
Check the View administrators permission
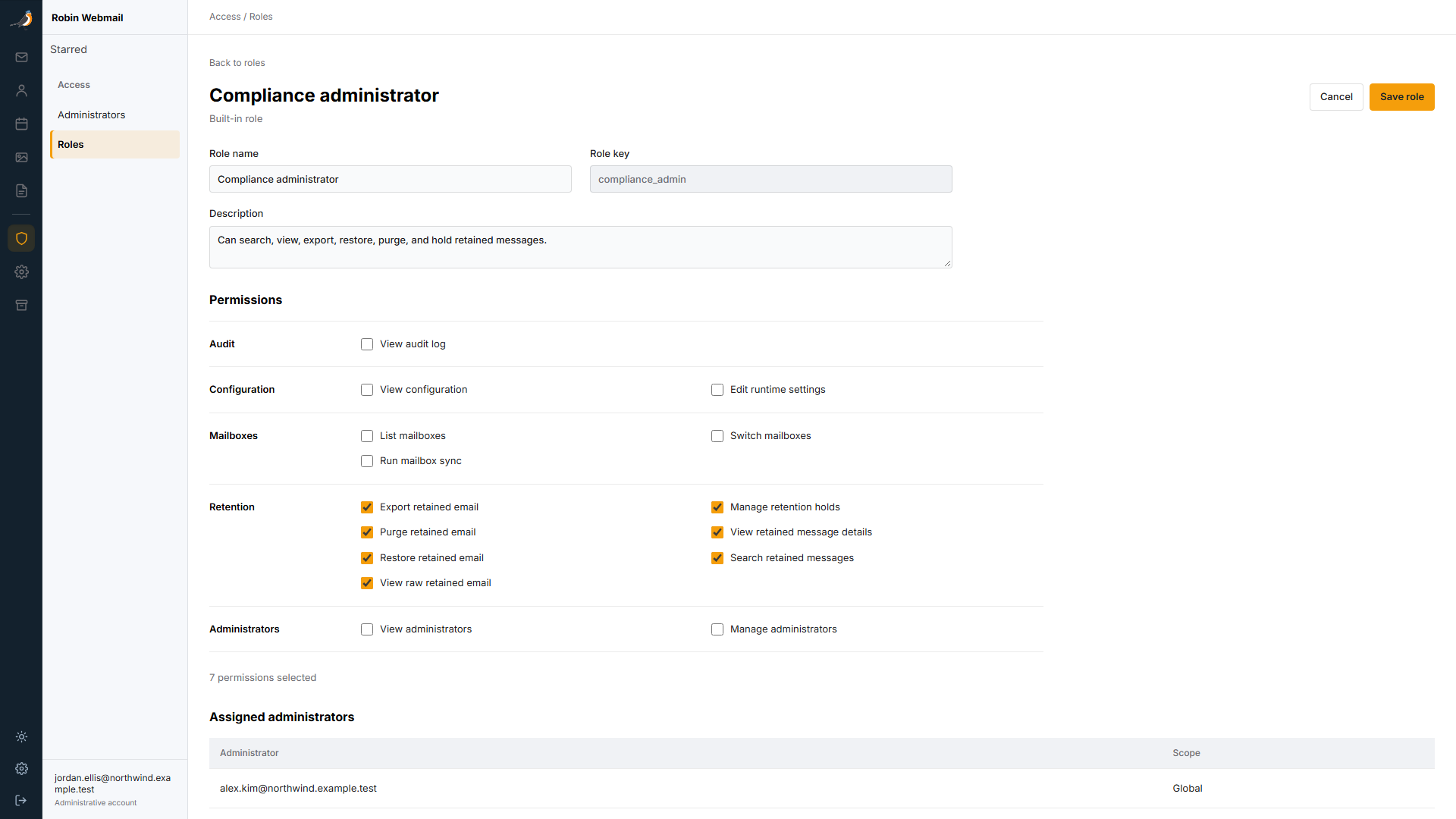point(367,629)
